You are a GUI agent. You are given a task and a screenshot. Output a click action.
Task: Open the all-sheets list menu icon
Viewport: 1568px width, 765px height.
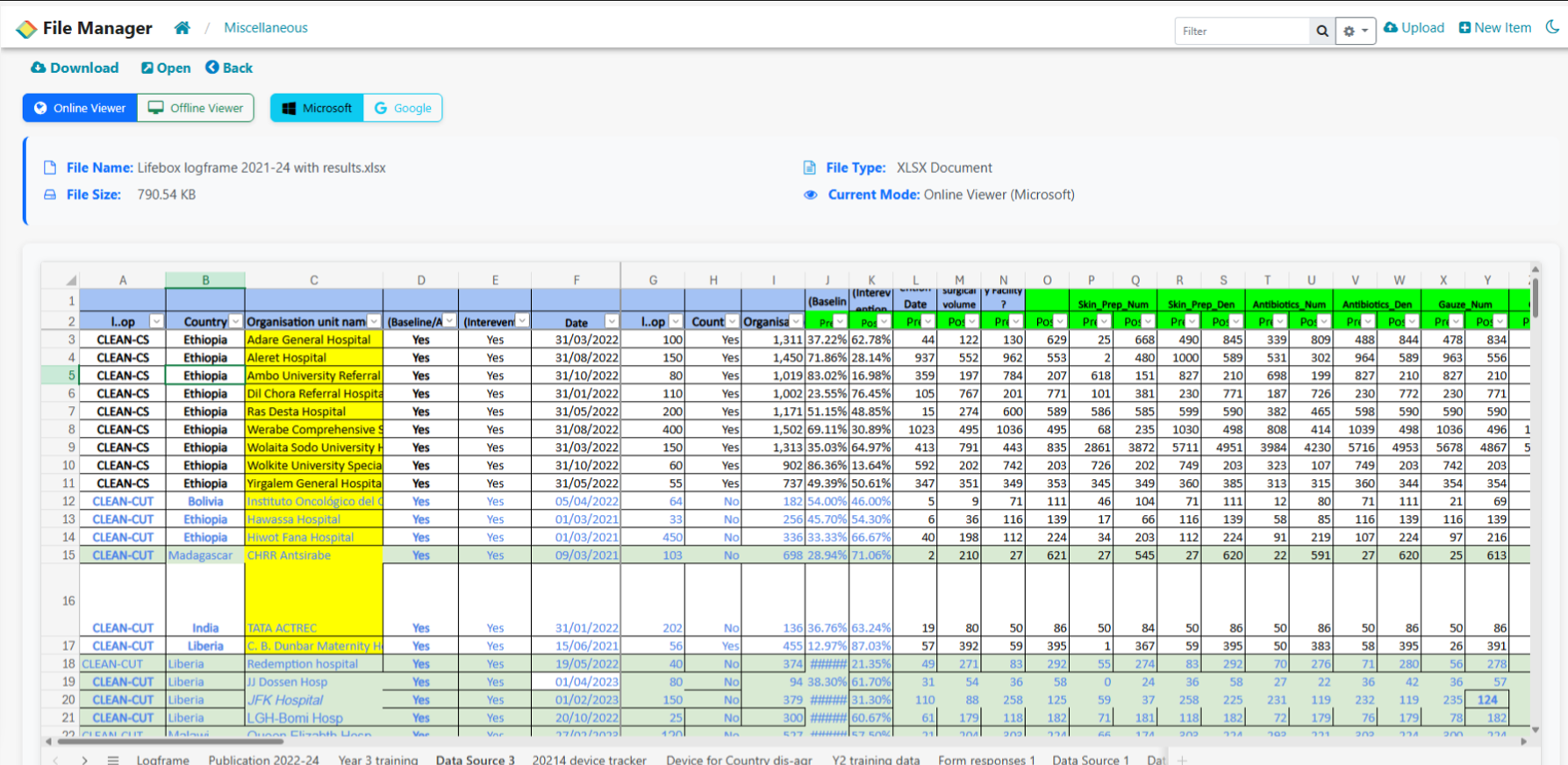[x=113, y=760]
